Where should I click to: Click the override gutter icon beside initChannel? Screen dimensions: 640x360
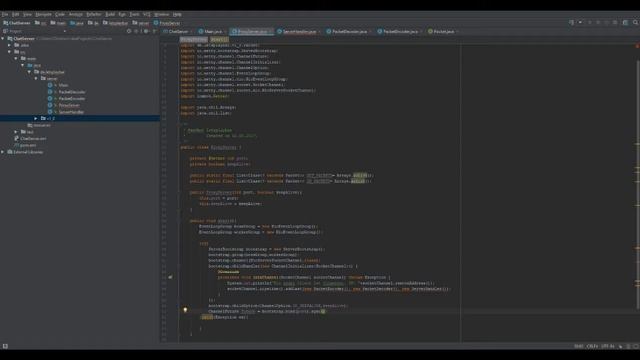tap(171, 277)
